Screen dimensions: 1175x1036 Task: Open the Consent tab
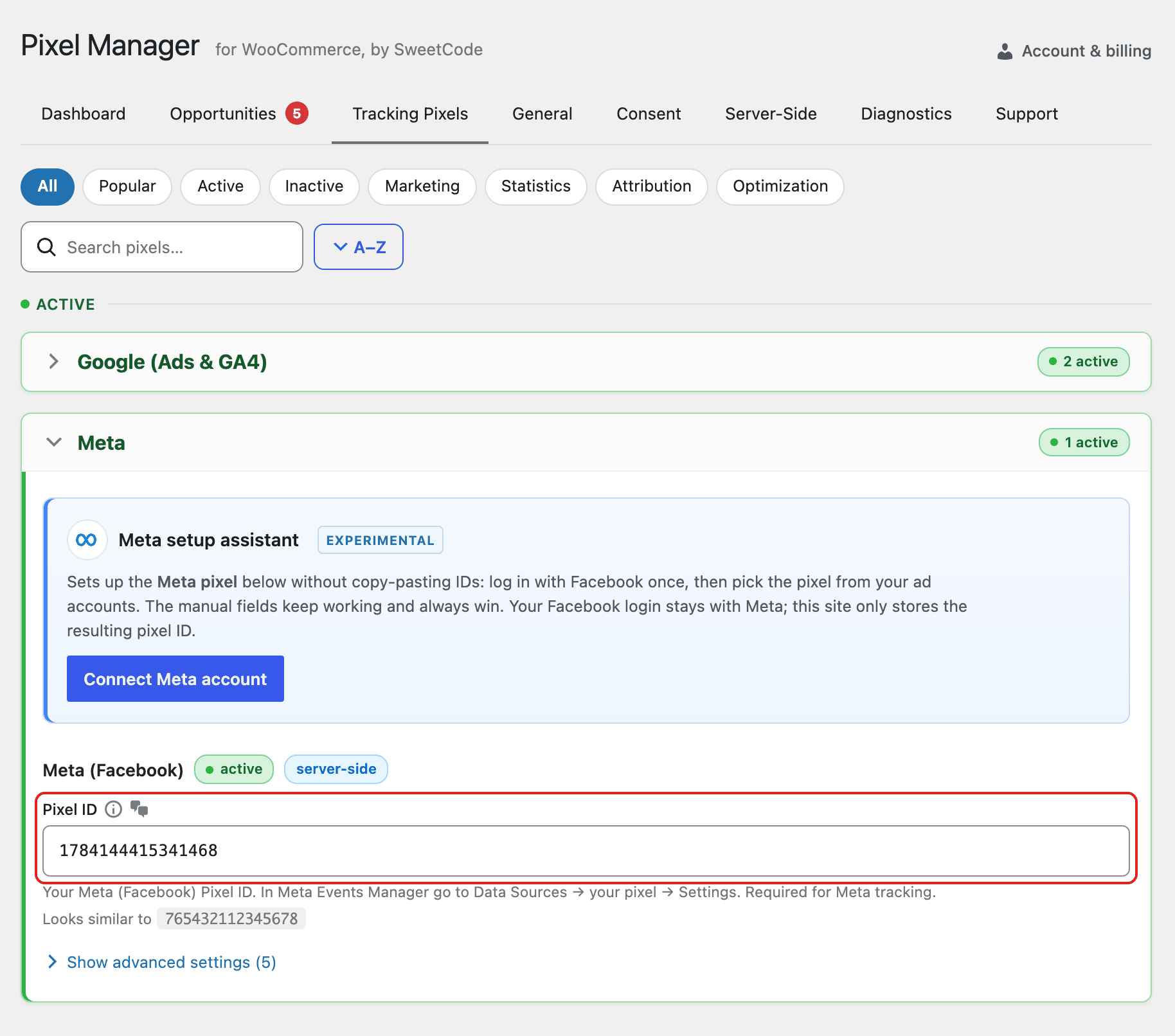point(649,114)
